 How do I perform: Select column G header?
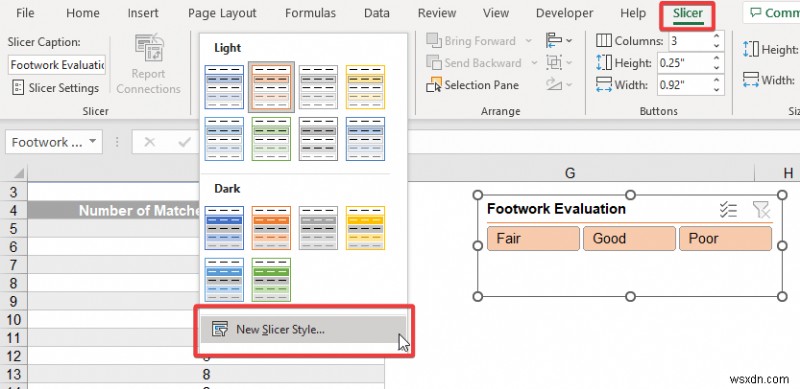[x=569, y=174]
